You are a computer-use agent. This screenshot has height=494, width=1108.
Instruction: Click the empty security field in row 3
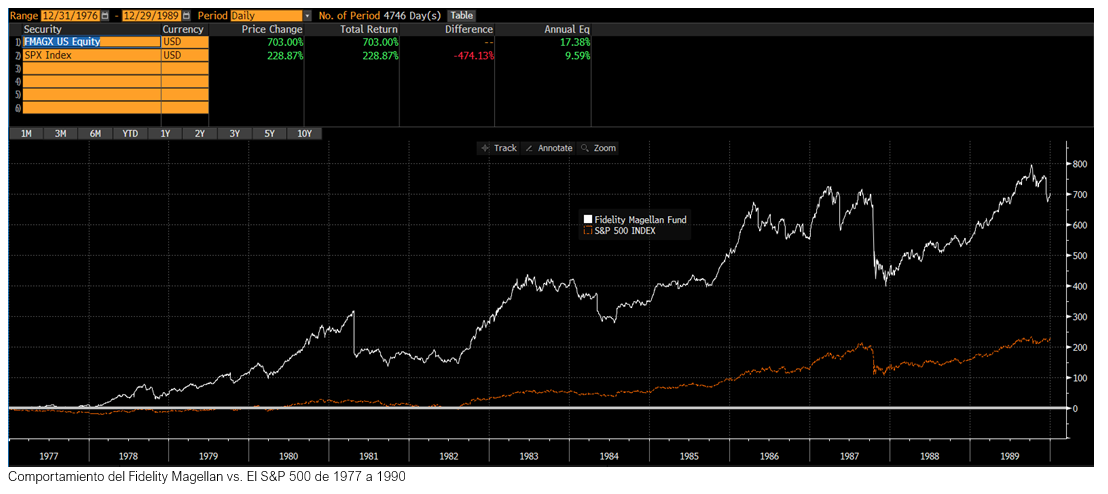[91, 68]
